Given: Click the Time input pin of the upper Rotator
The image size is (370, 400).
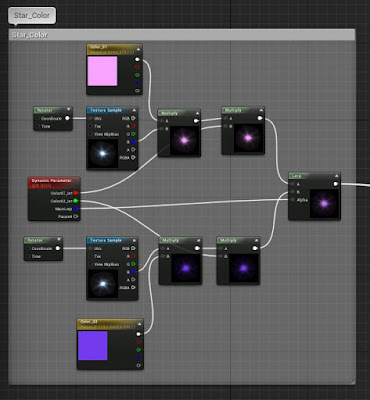Looking at the screenshot, I should click(38, 126).
